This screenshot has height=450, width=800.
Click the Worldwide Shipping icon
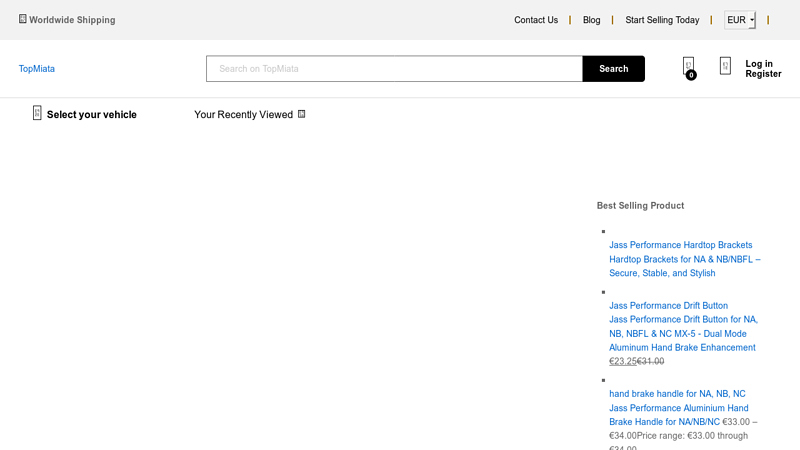point(23,19)
